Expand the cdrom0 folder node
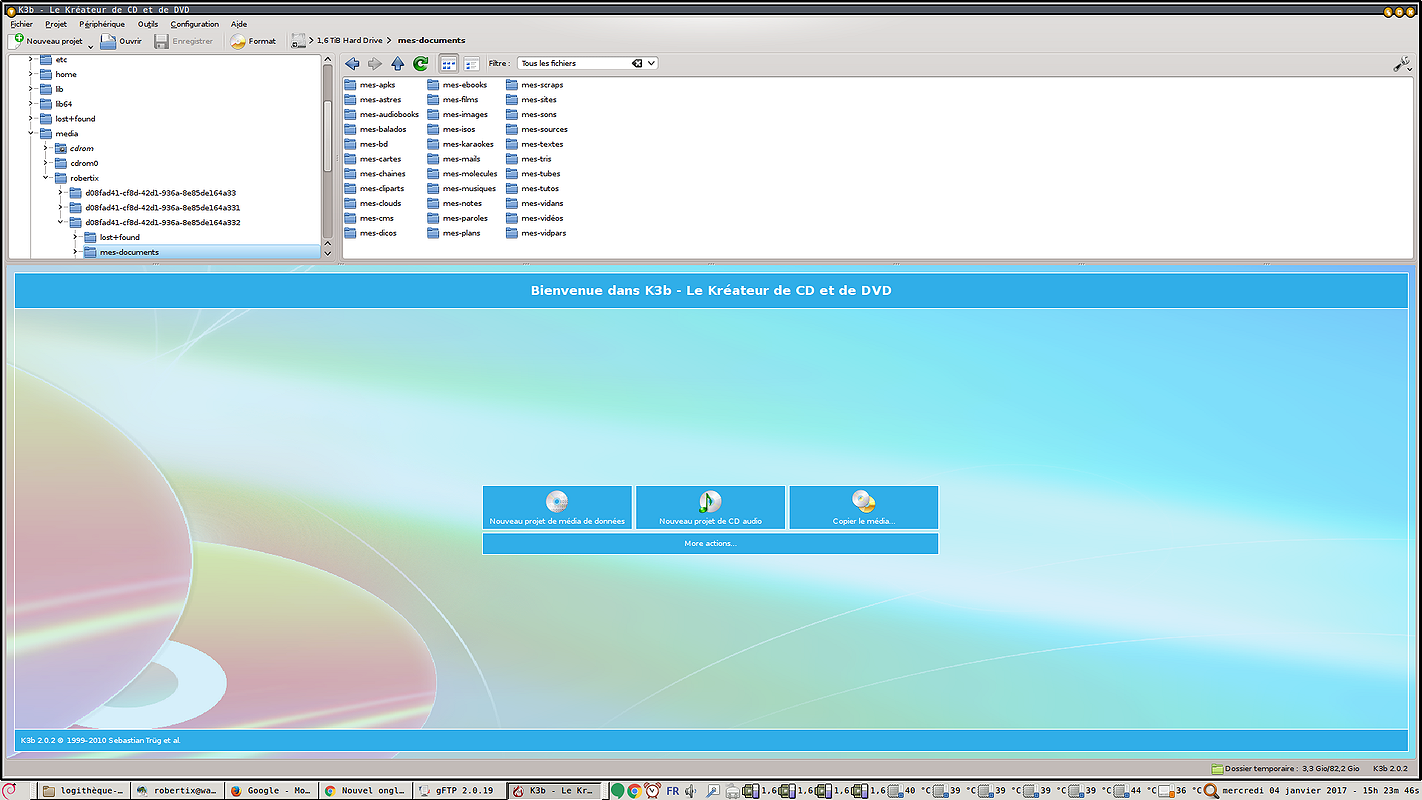This screenshot has height=800, width=1422. pyautogui.click(x=46, y=163)
